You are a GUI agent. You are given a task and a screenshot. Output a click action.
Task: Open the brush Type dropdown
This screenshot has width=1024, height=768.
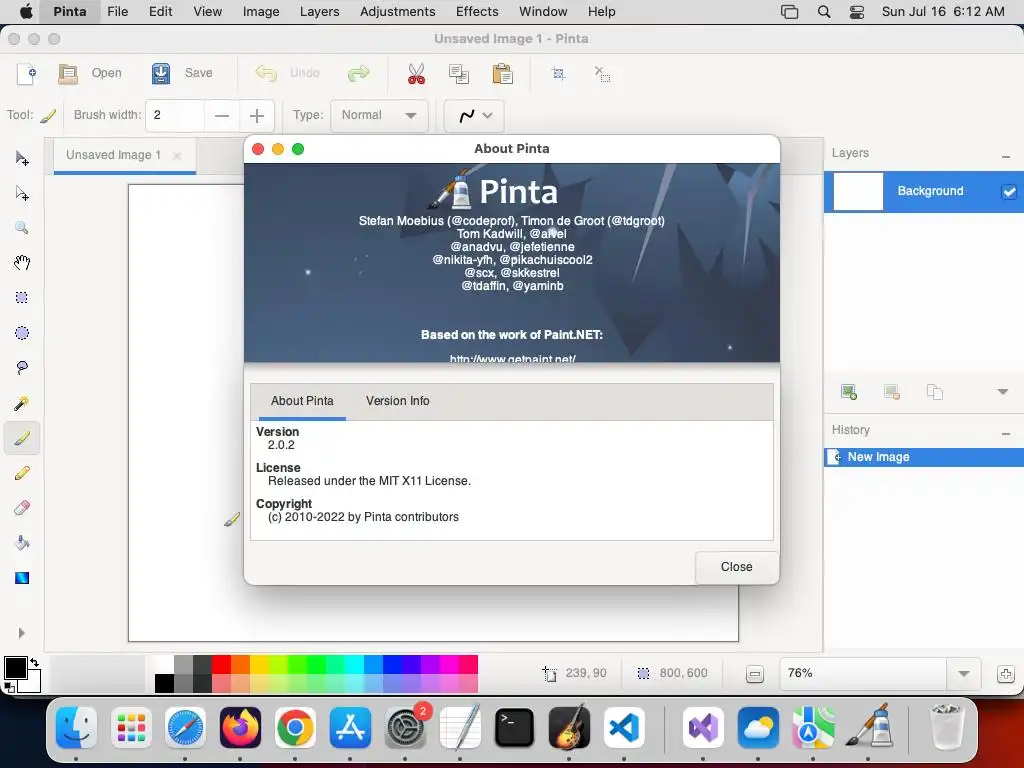(379, 116)
